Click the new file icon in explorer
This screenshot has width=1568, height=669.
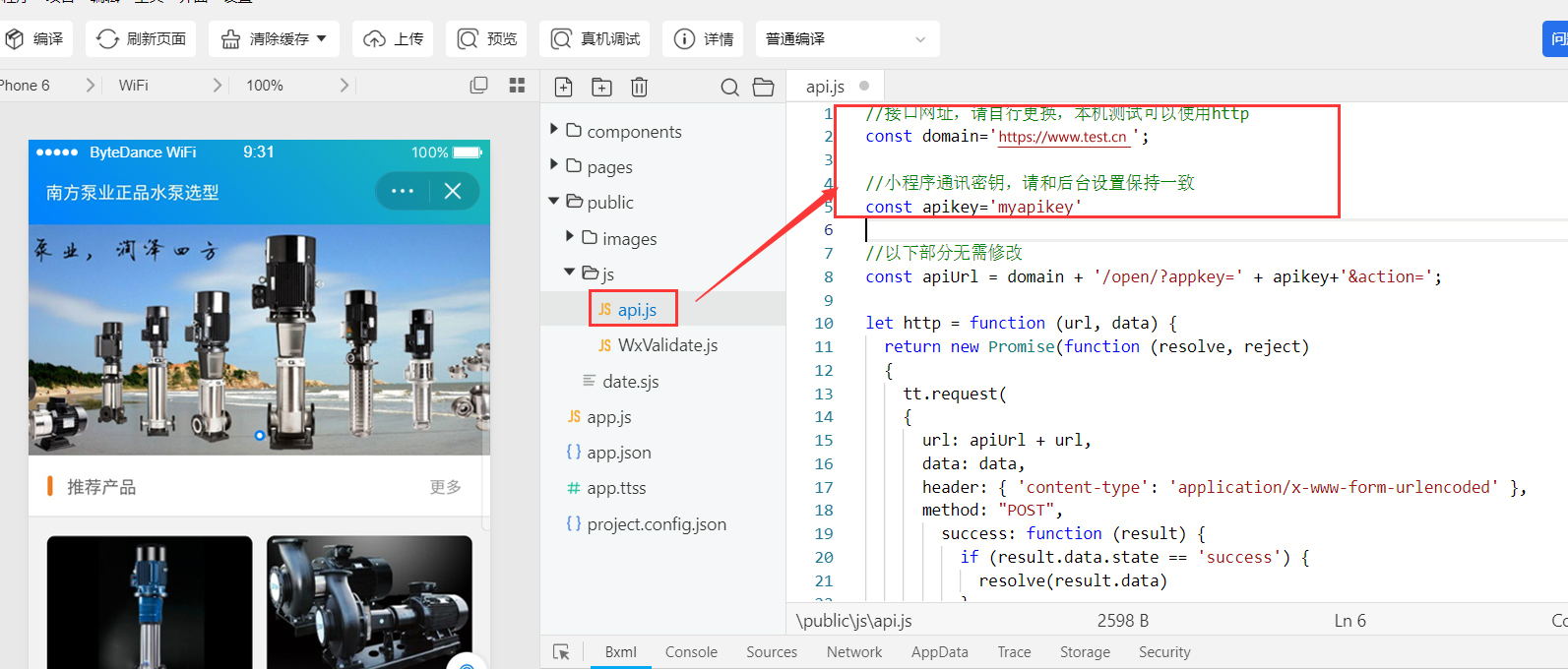[x=564, y=87]
